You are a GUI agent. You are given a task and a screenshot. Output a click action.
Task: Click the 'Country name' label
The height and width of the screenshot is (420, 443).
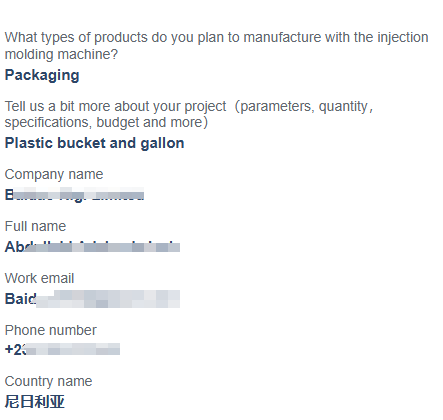click(48, 381)
